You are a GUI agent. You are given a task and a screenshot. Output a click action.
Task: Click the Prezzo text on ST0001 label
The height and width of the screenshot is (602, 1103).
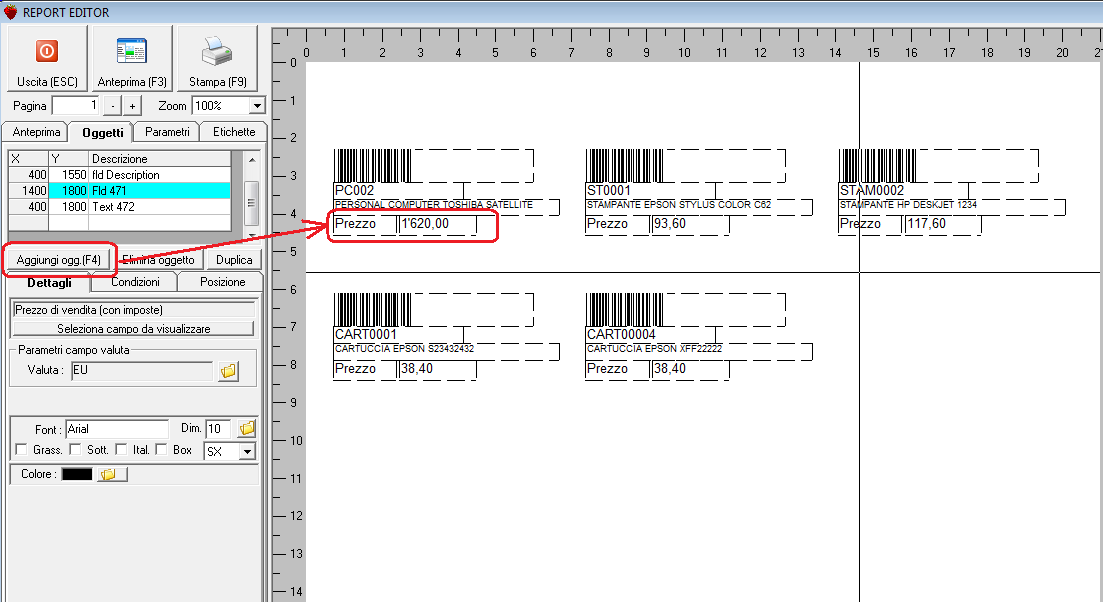pyautogui.click(x=607, y=224)
